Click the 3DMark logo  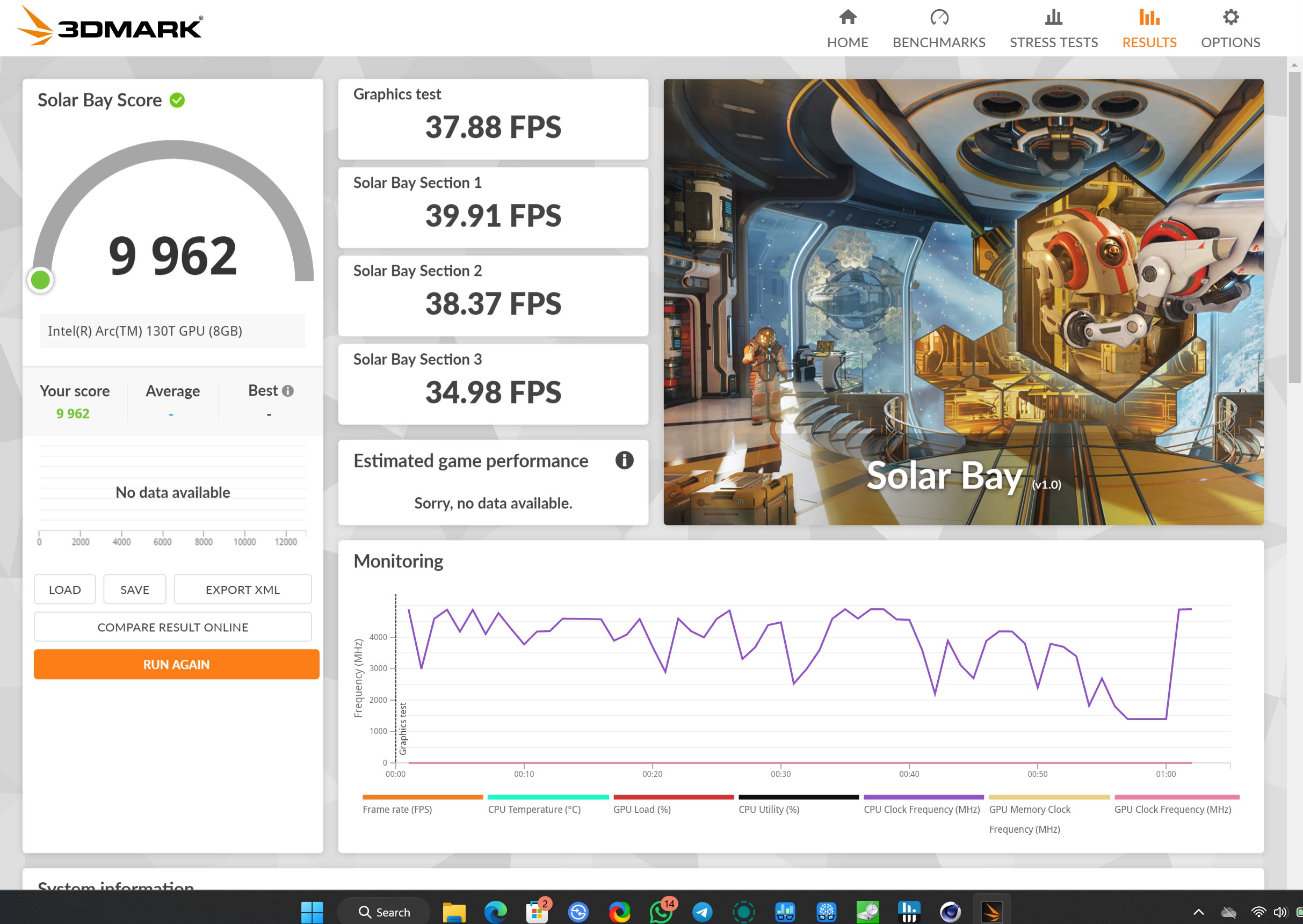pyautogui.click(x=110, y=26)
